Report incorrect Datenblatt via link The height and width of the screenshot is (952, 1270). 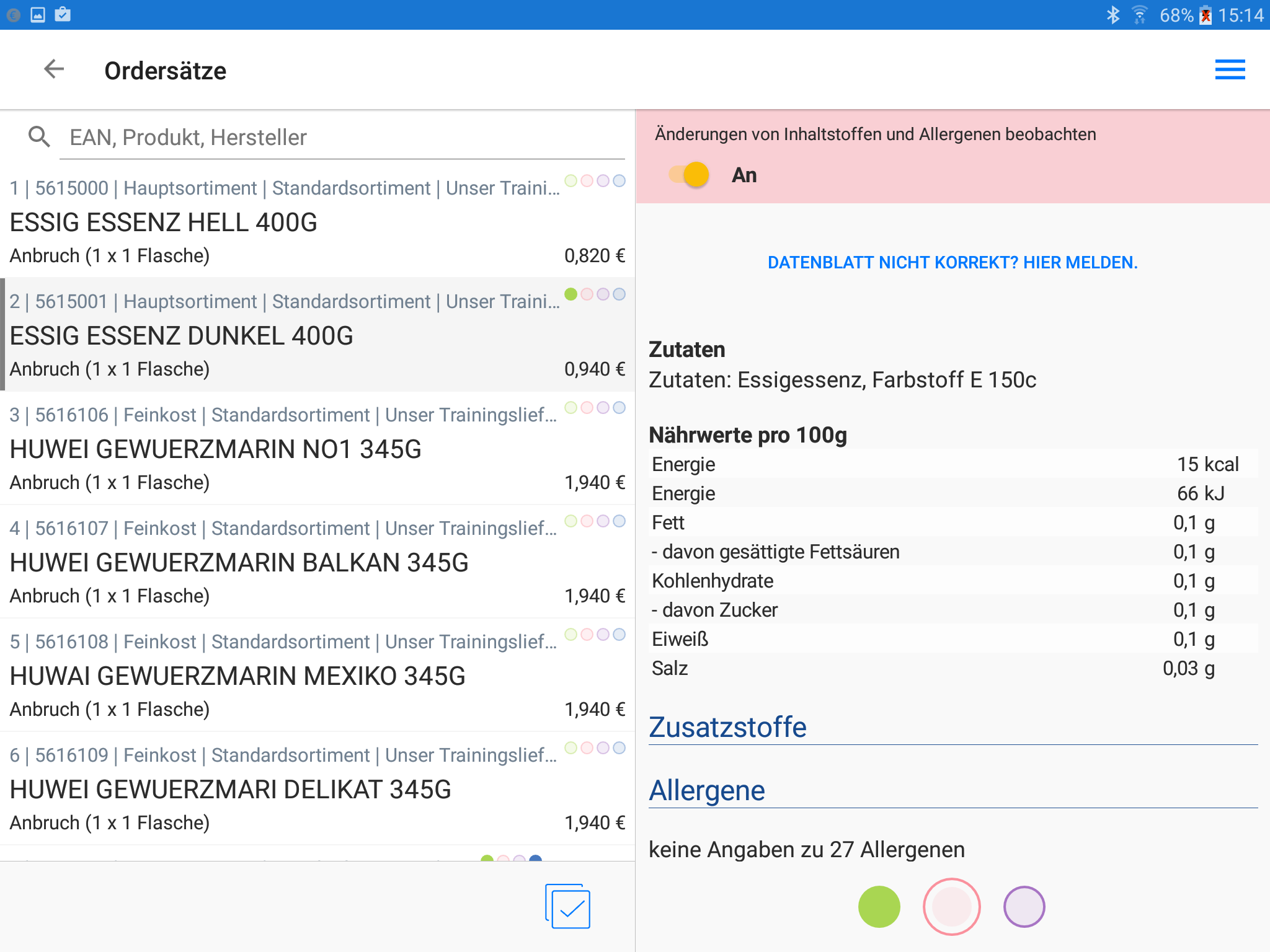pyautogui.click(x=952, y=263)
